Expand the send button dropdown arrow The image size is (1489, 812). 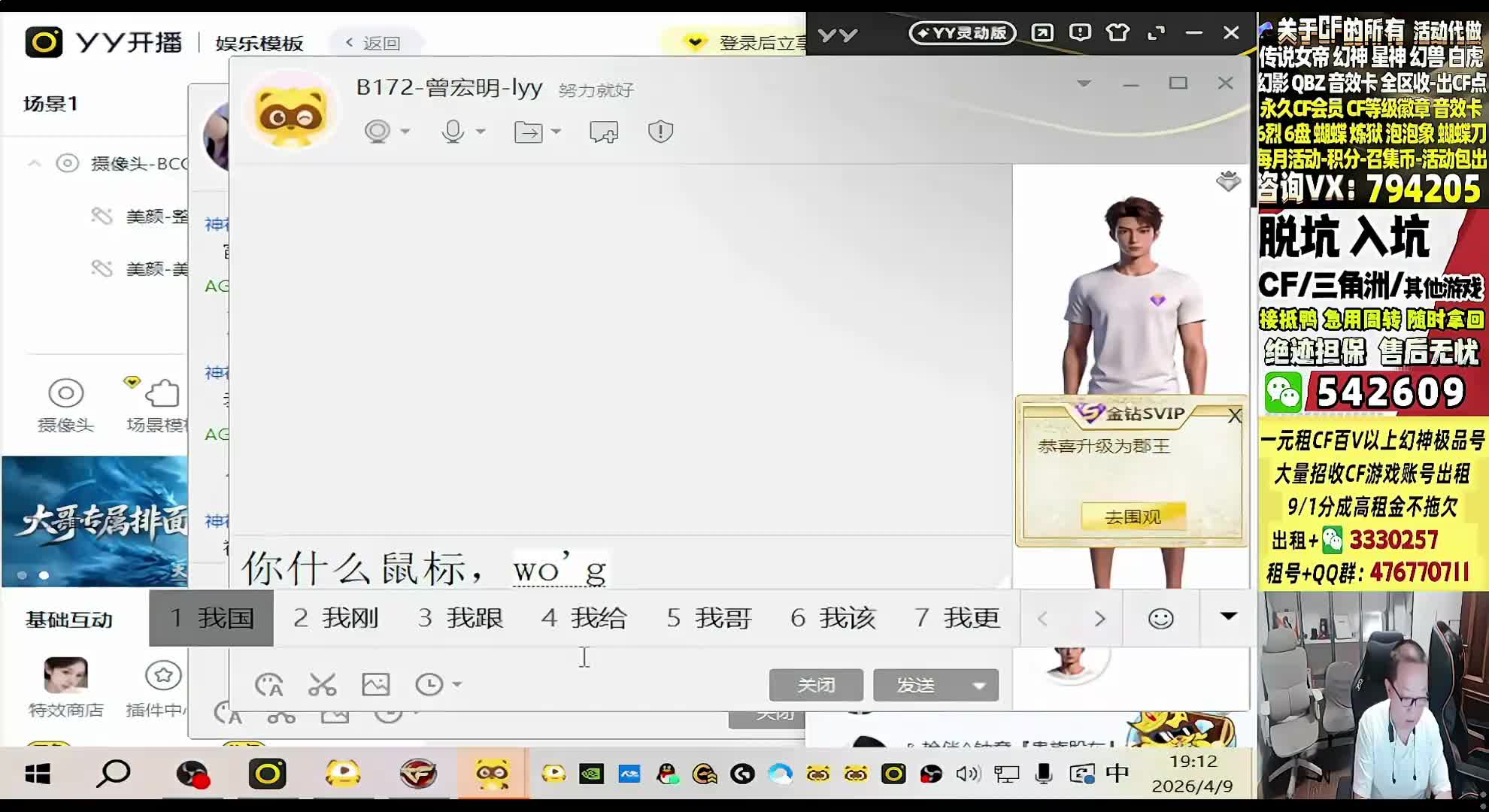point(978,686)
